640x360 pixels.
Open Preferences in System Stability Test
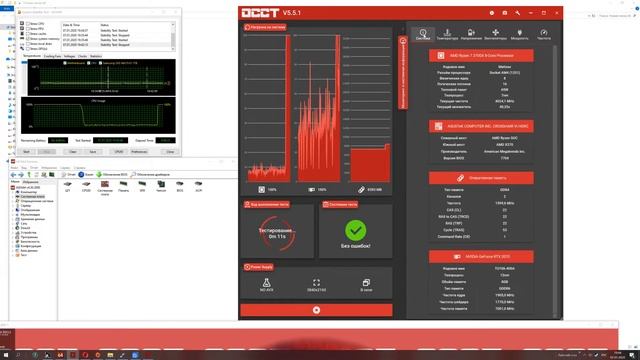tap(139, 152)
